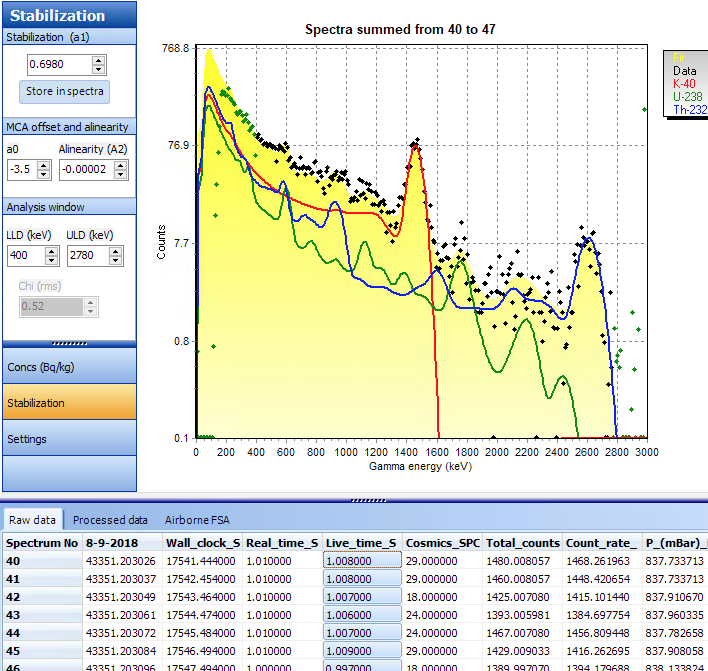Lower the ULD (keV) value by one step
The image size is (708, 671).
tap(114, 261)
